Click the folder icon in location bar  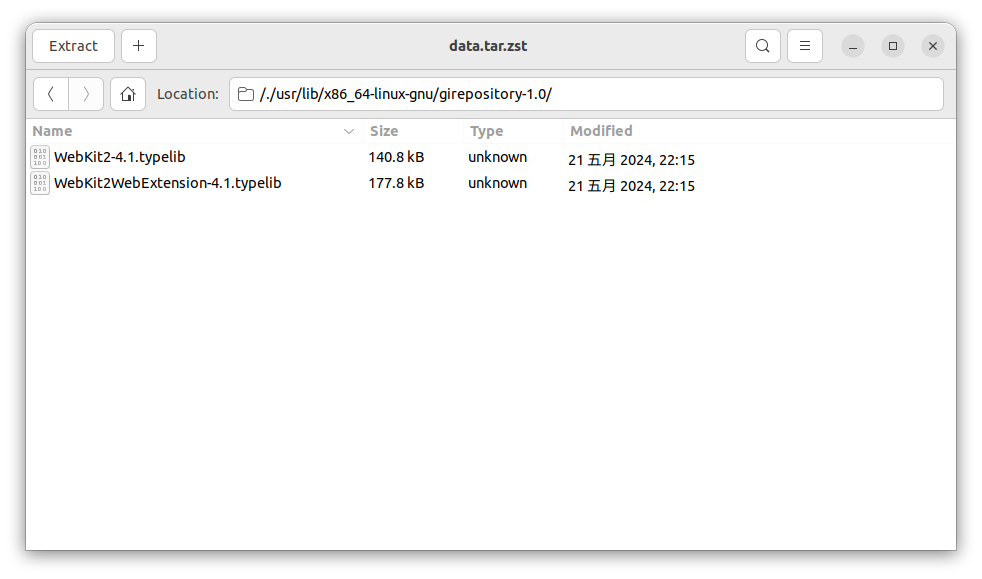(246, 94)
